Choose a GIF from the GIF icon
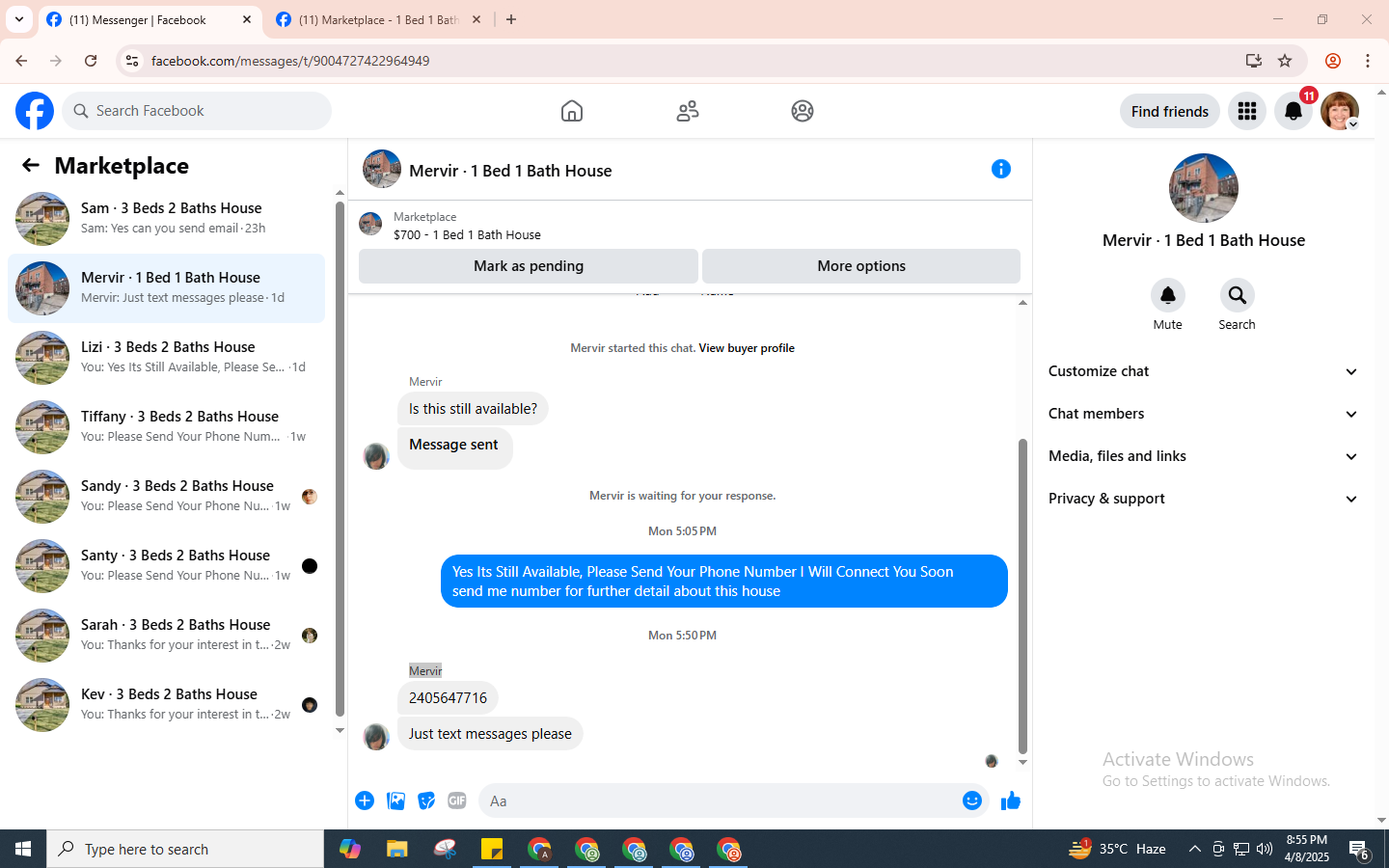The height and width of the screenshot is (868, 1389). coord(457,800)
